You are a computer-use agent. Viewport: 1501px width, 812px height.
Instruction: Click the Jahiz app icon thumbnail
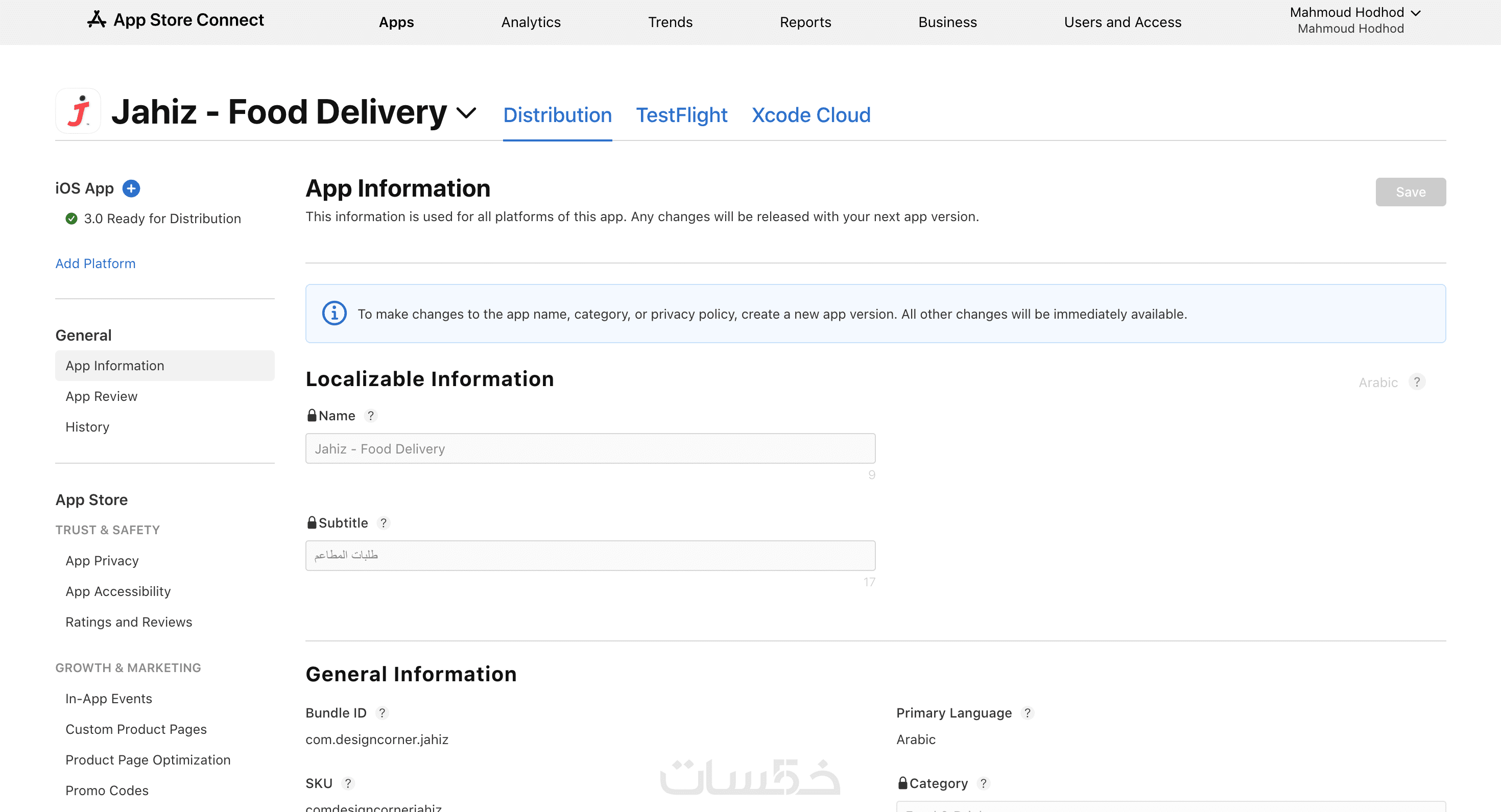pyautogui.click(x=79, y=111)
